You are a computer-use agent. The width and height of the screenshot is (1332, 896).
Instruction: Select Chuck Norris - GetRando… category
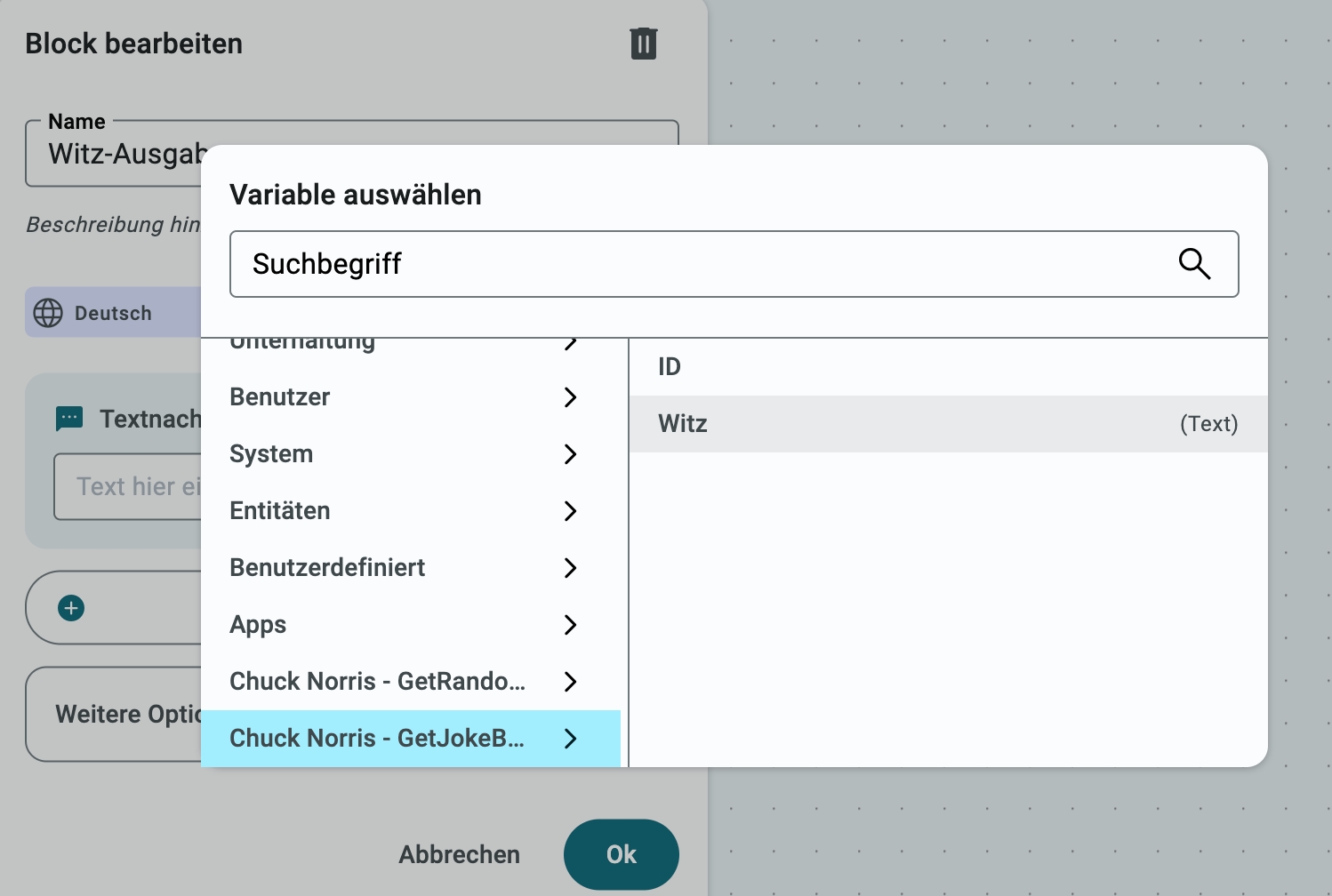377,682
